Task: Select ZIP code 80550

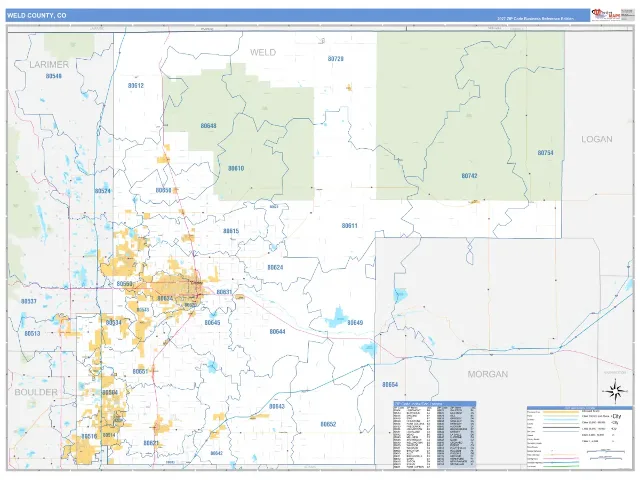Action: (x=124, y=284)
